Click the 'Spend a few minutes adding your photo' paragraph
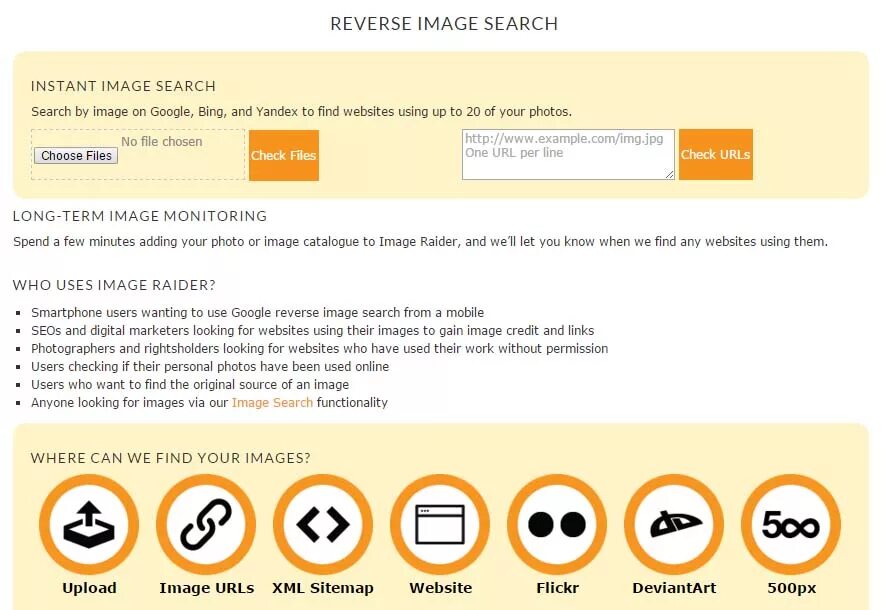Viewport: 888px width, 610px height. [420, 242]
